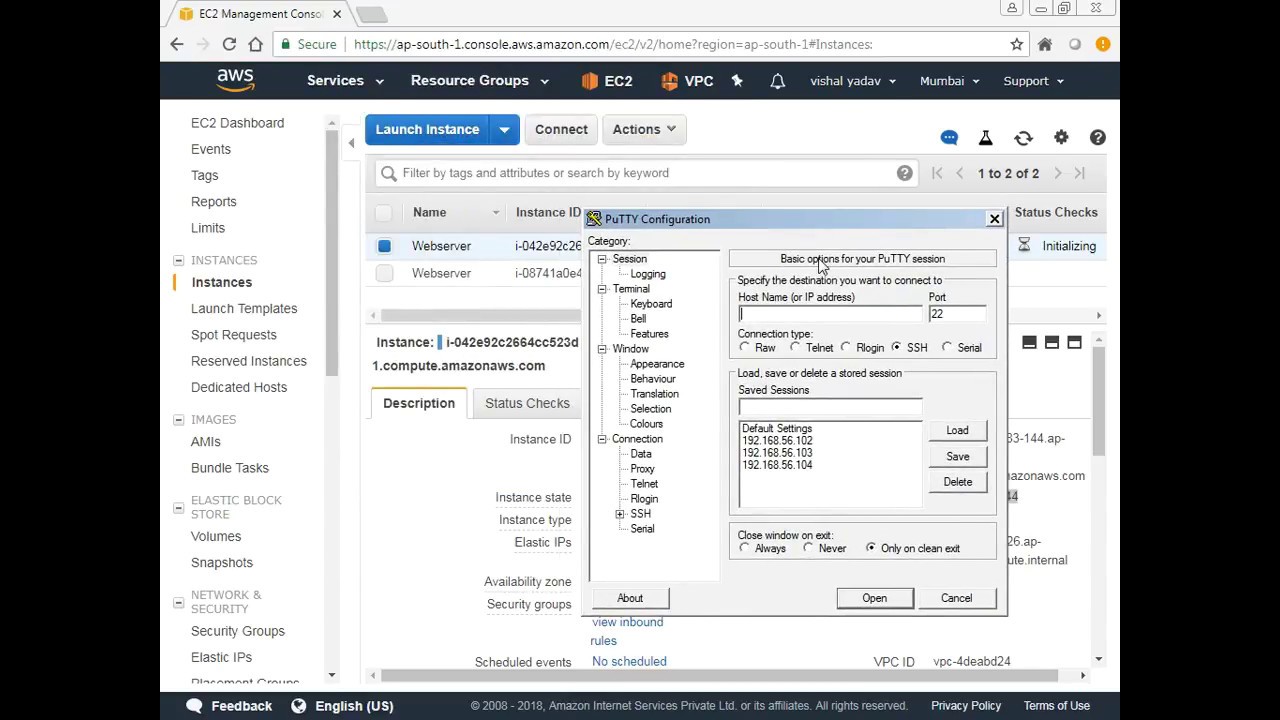
Task: Click the pin shortcuts icon
Action: click(x=737, y=81)
